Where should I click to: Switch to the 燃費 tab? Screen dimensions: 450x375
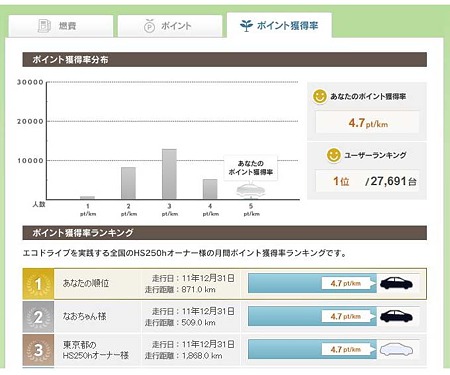coord(61,26)
